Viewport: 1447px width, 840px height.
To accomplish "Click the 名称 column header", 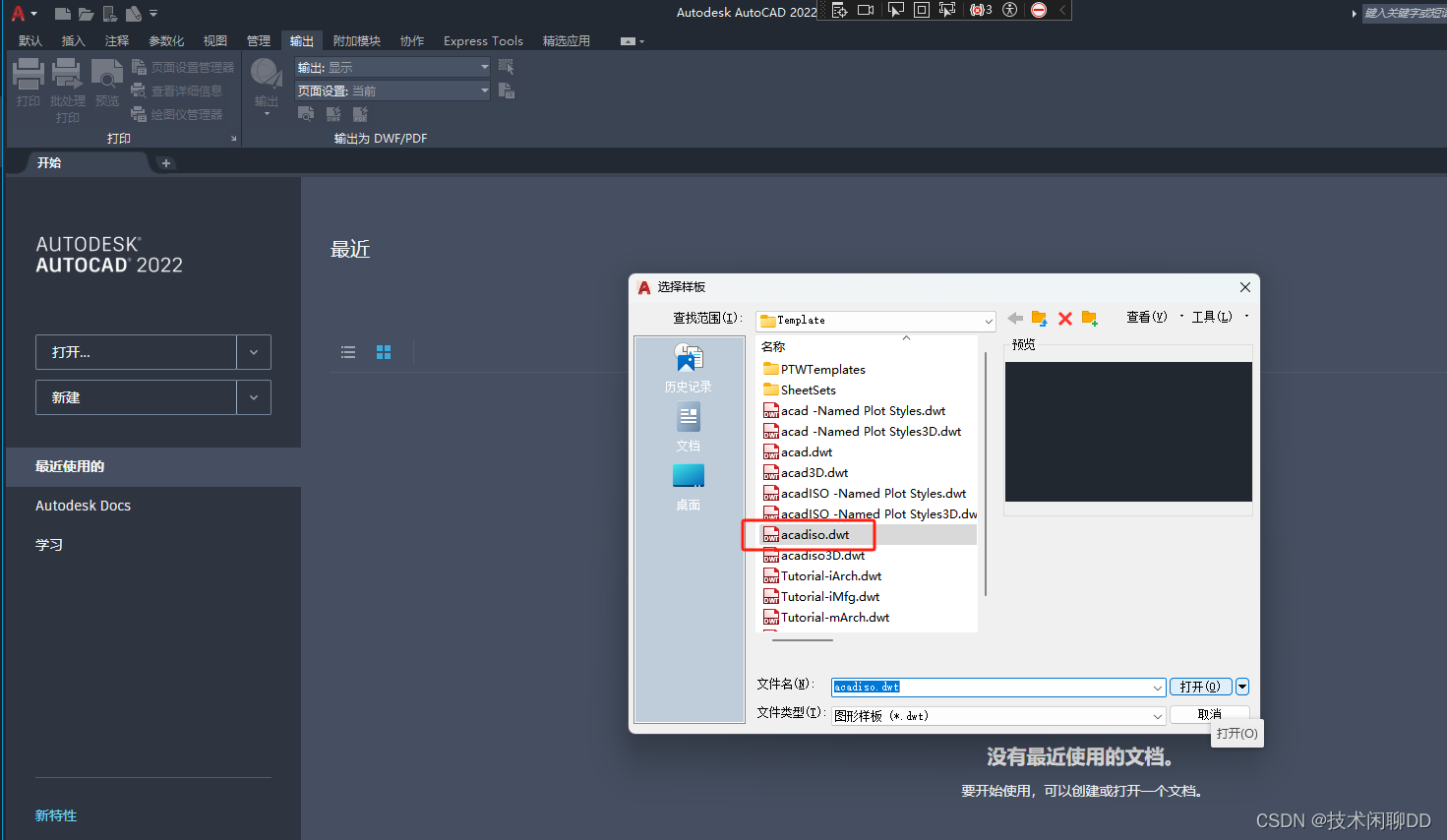I will tap(773, 346).
